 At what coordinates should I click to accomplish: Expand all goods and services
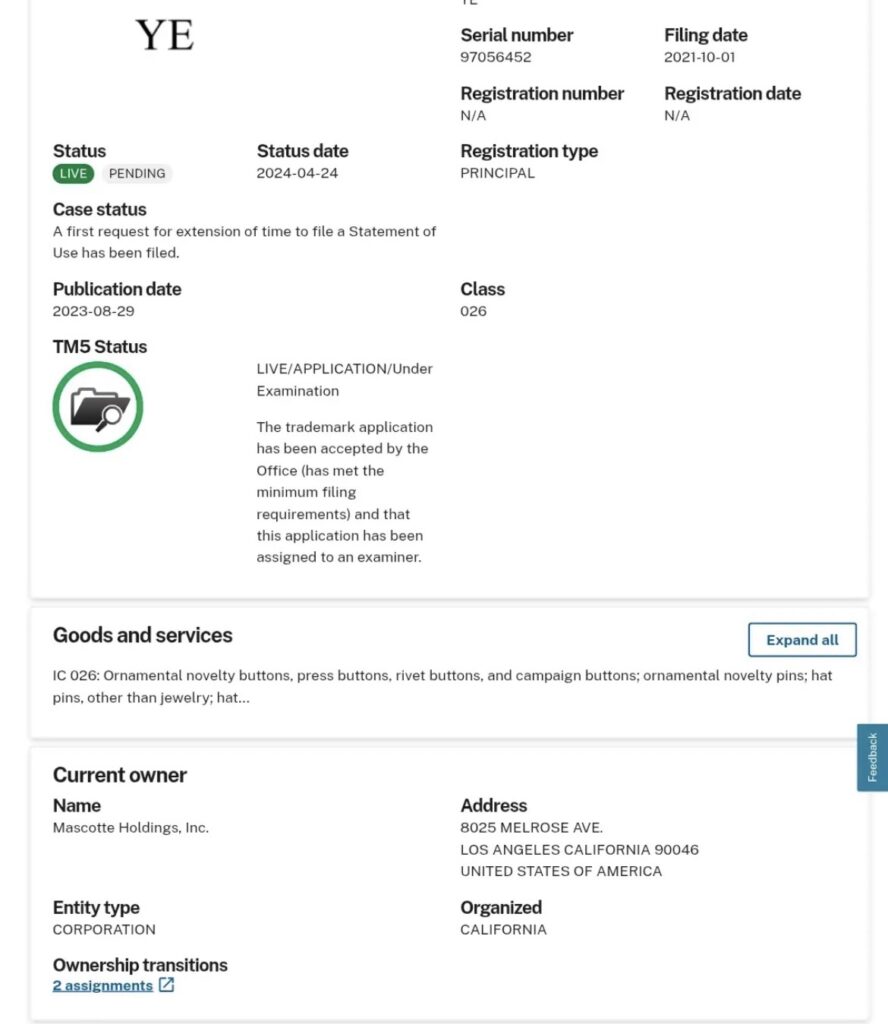click(802, 640)
